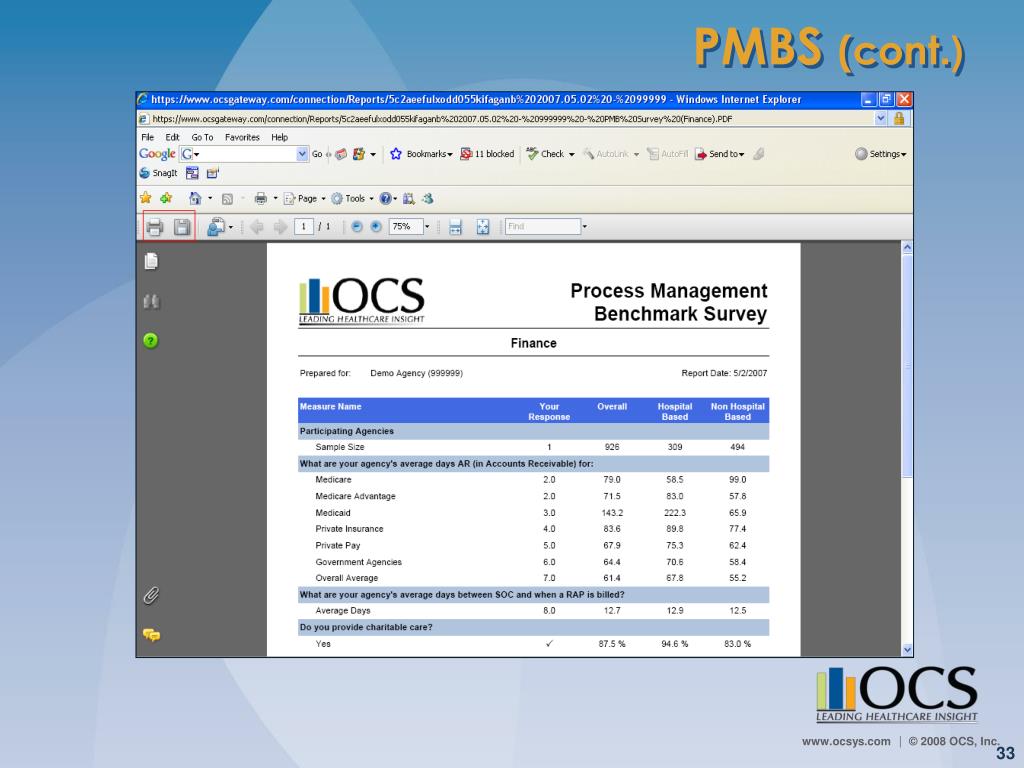
Task: Click the www.ocsys.com link in slide footer
Action: point(846,741)
